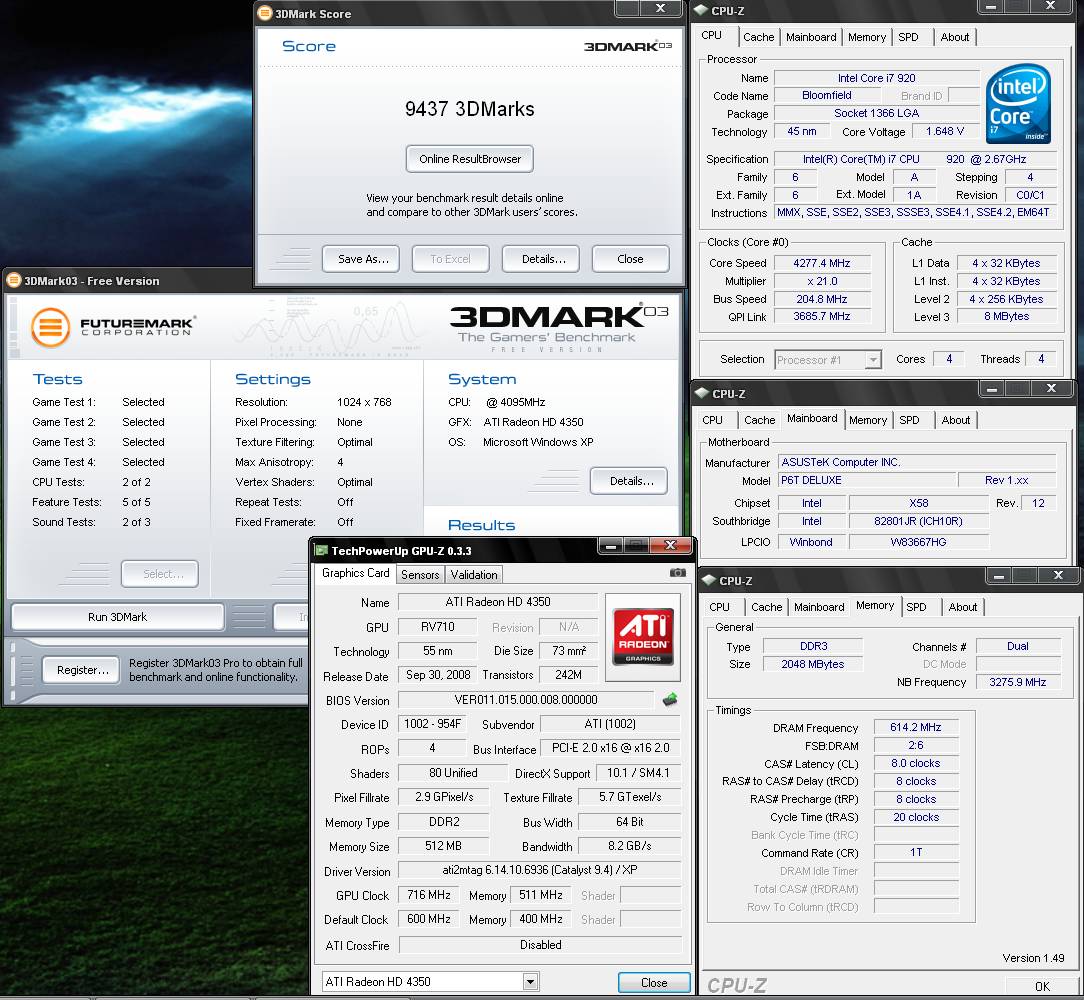Open About tab in top CPU-Z window

click(x=955, y=37)
